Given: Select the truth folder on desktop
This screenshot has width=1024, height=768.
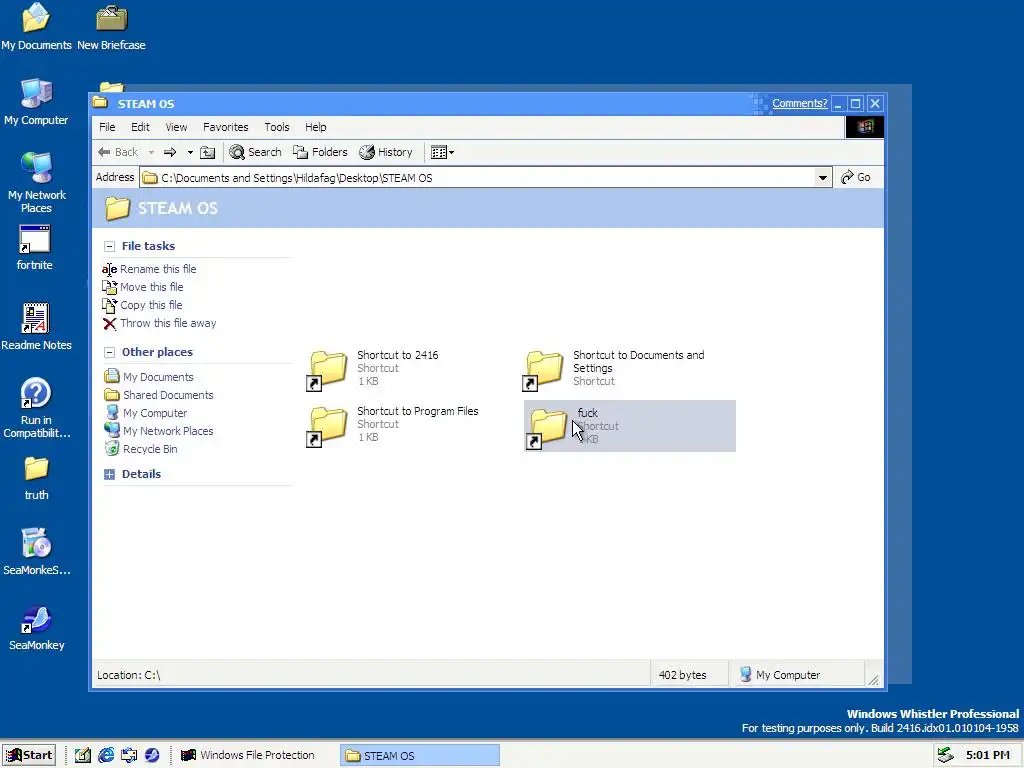Looking at the screenshot, I should [36, 478].
